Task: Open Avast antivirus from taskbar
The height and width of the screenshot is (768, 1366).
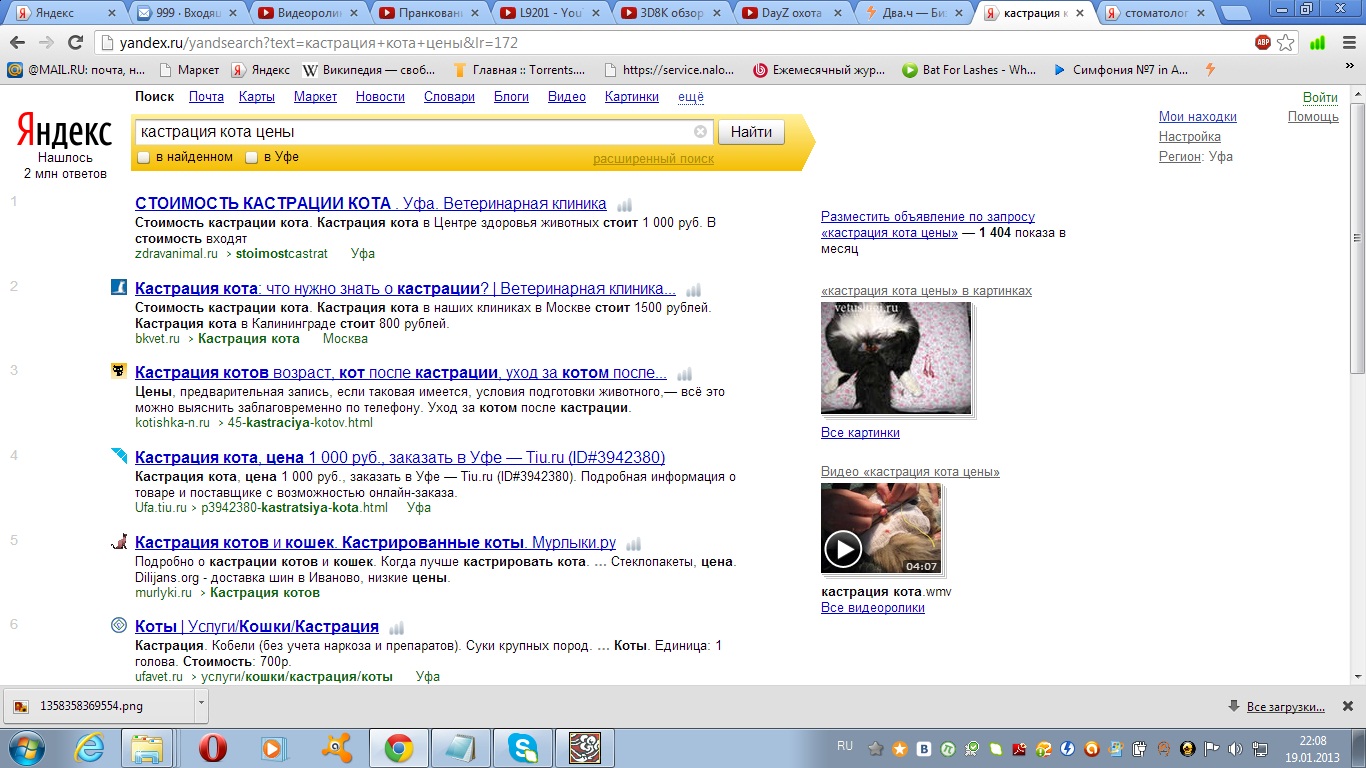Action: point(336,748)
